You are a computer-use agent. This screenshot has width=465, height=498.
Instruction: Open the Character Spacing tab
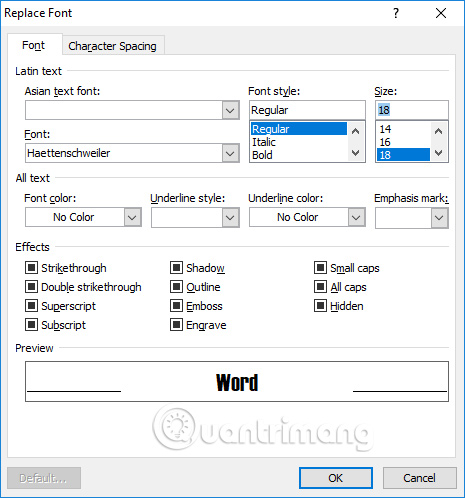(112, 46)
